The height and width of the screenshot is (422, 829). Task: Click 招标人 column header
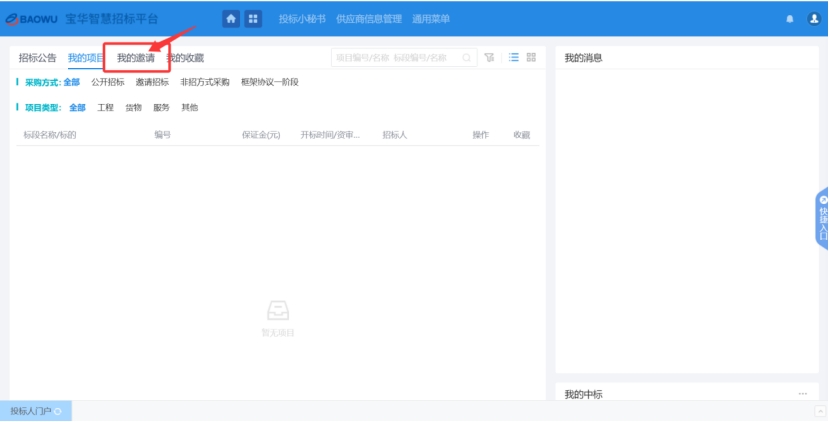(395, 135)
